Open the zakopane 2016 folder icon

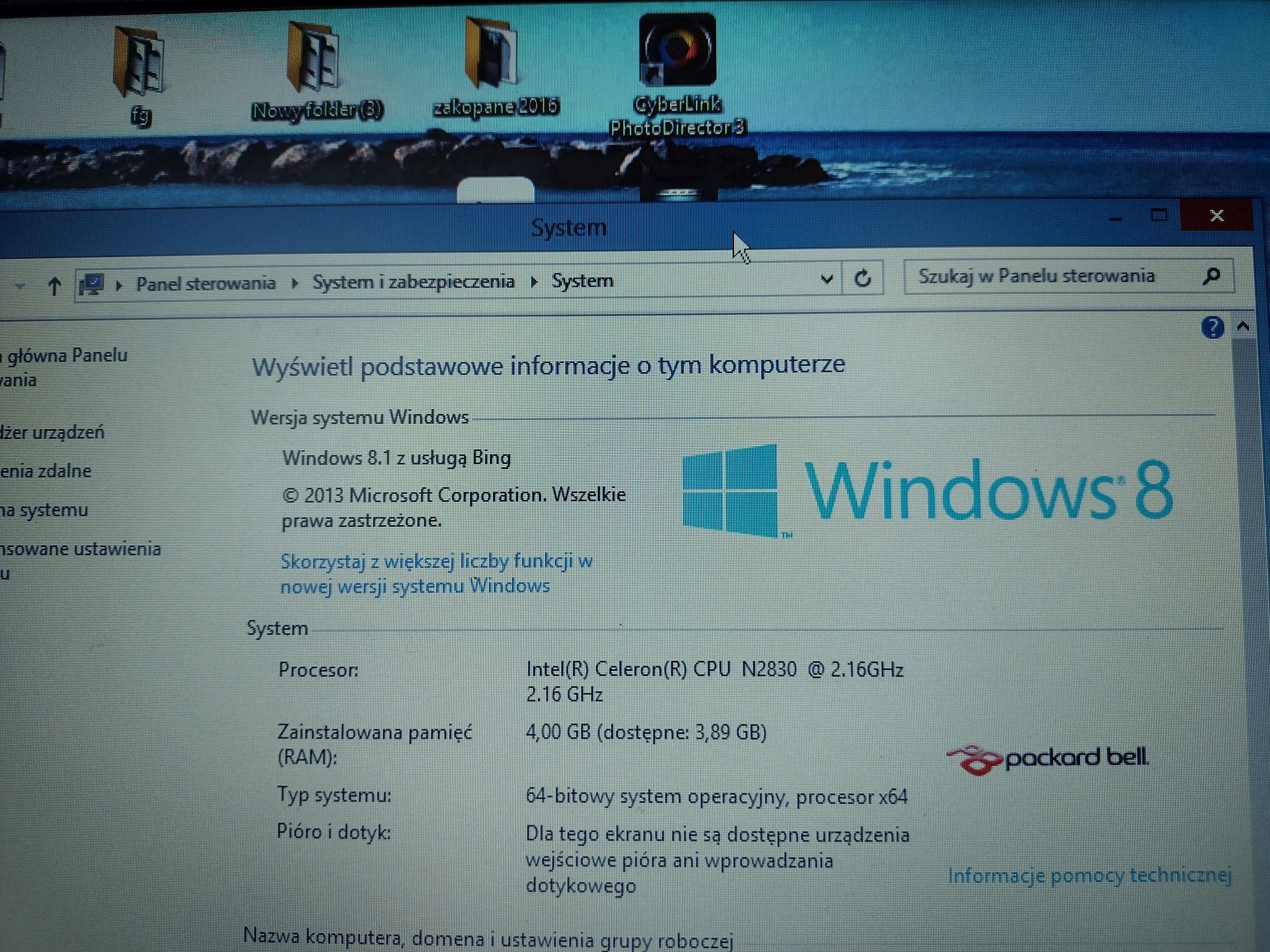point(495,67)
